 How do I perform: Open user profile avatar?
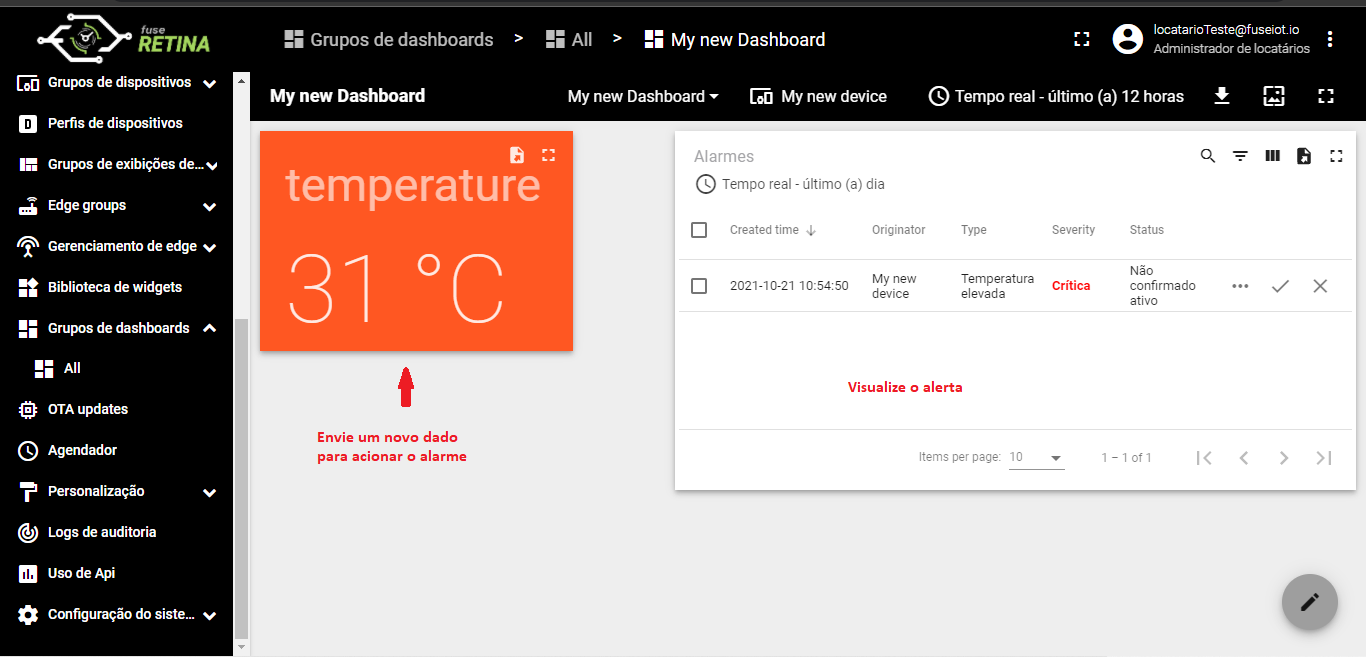tap(1128, 39)
